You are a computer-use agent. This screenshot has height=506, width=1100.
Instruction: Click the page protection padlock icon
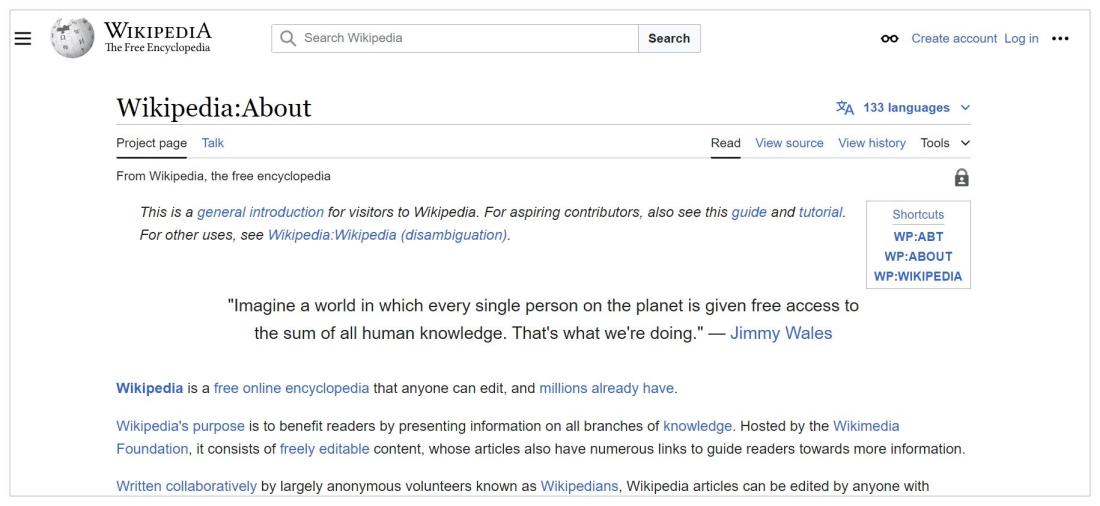[x=961, y=178]
